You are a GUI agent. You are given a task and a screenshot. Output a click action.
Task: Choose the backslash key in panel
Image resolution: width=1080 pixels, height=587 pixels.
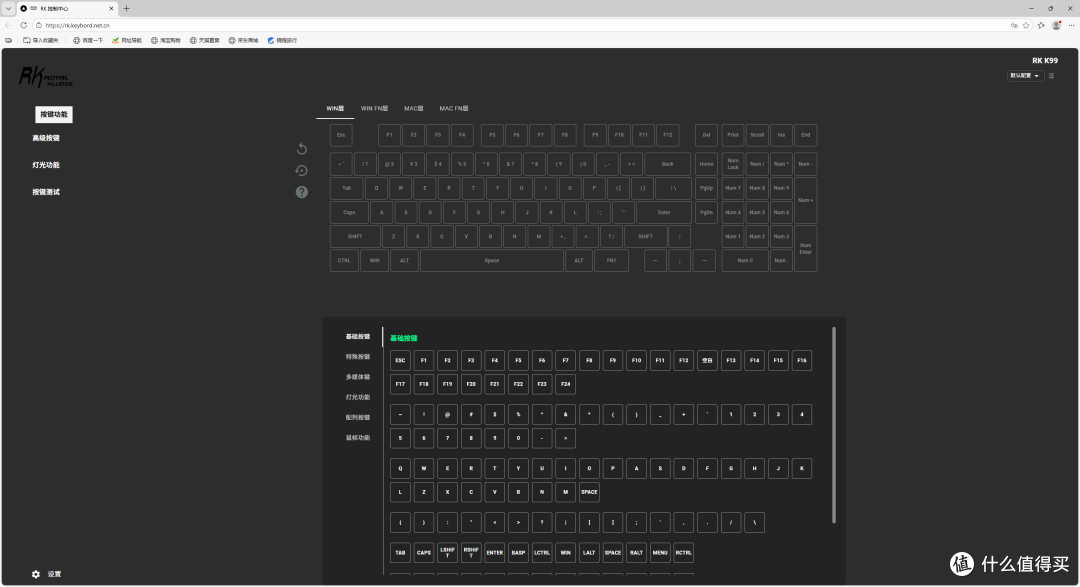[x=754, y=522]
